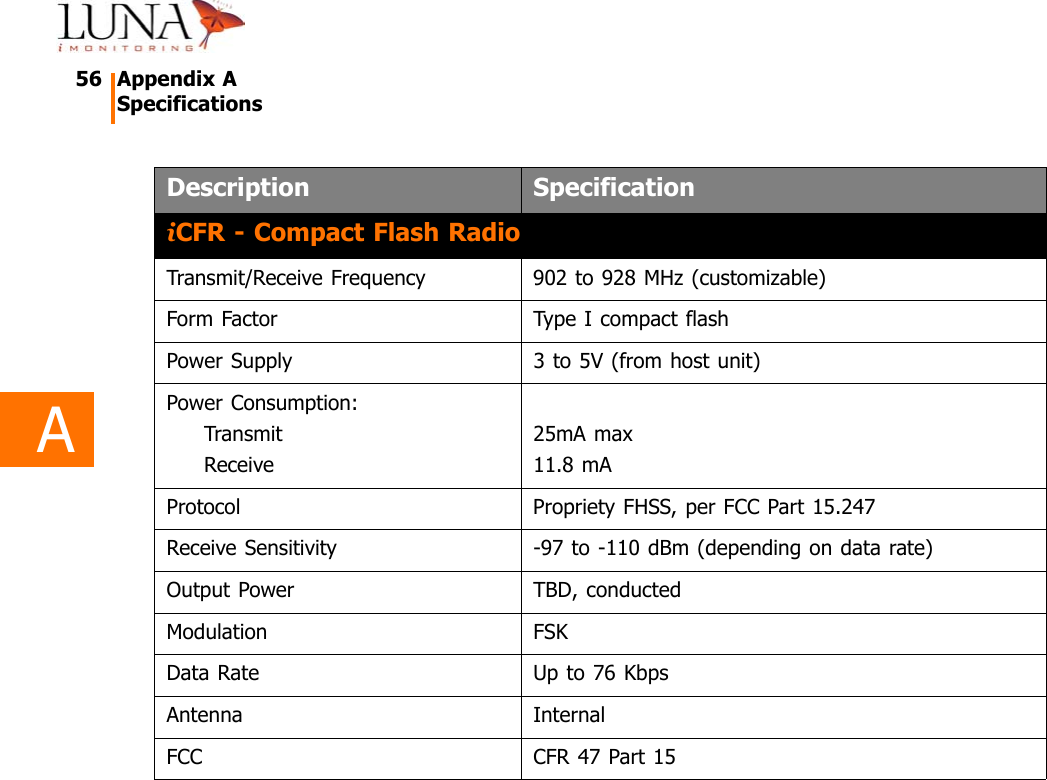Click the Description column header
1047x780 pixels.
point(238,188)
